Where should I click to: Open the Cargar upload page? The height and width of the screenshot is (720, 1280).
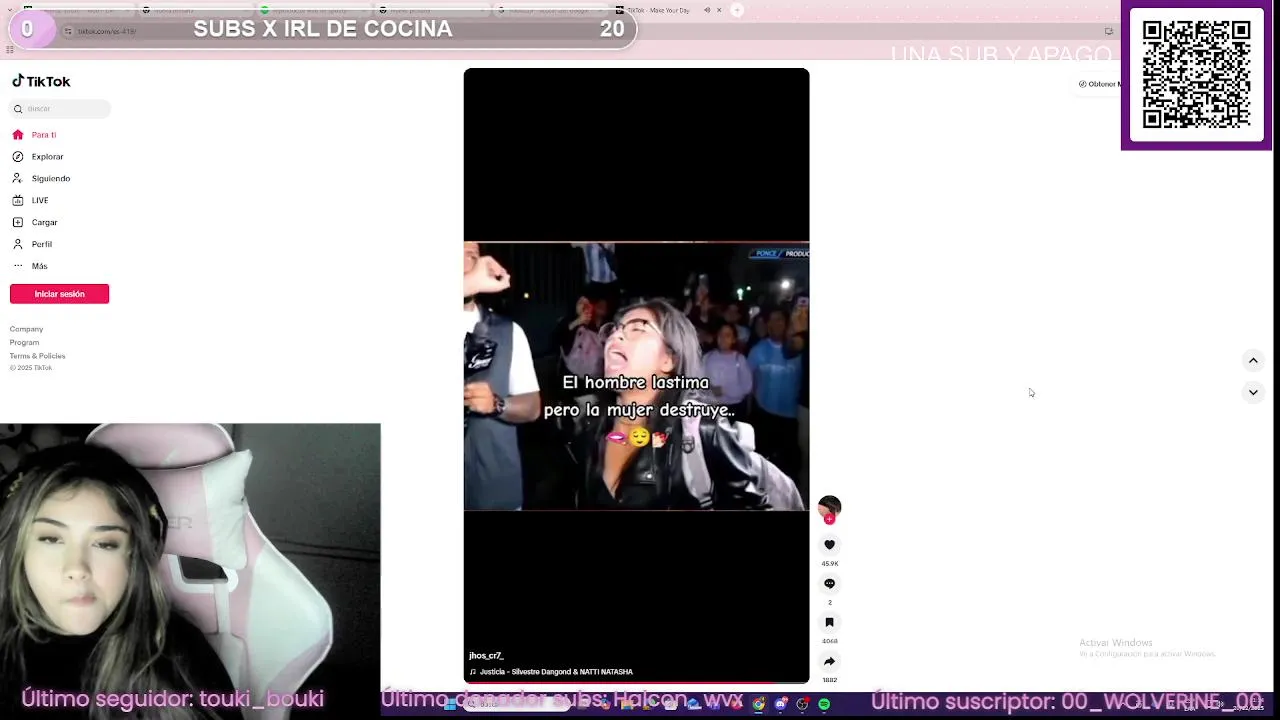click(x=35, y=222)
